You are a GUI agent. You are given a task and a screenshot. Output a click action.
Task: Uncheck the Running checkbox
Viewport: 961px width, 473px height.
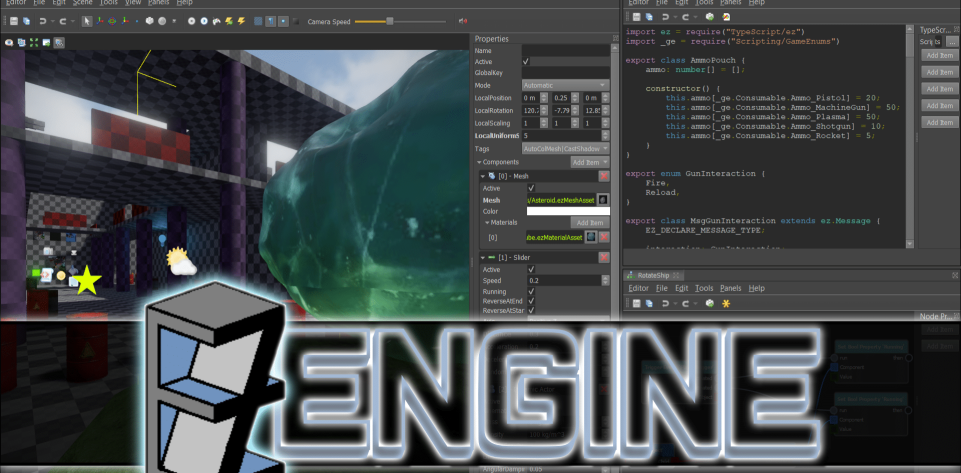(x=531, y=291)
